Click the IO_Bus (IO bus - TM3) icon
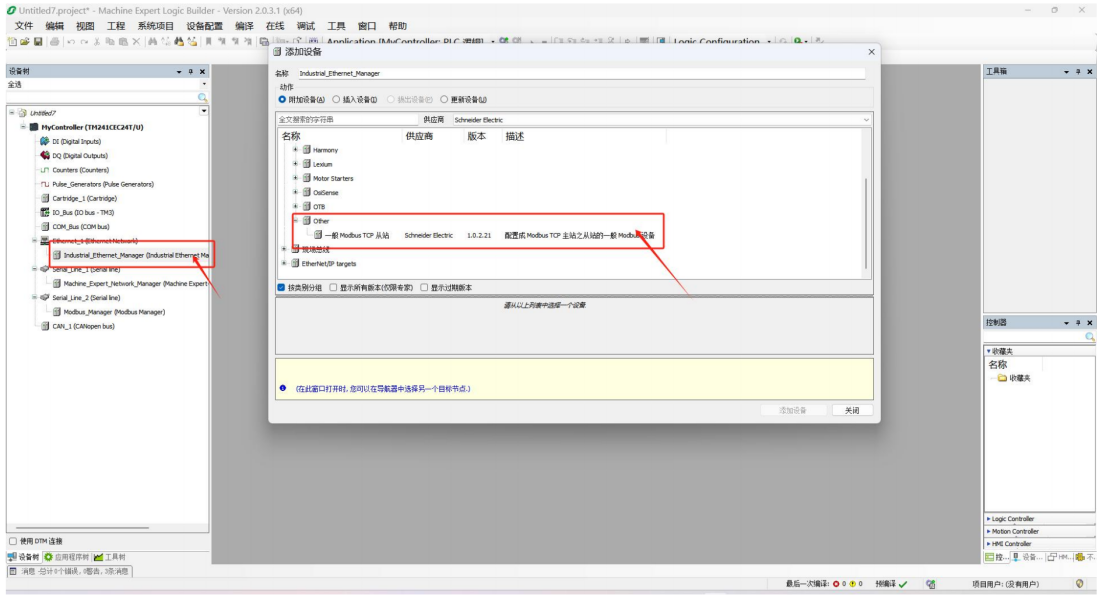 [x=44, y=212]
